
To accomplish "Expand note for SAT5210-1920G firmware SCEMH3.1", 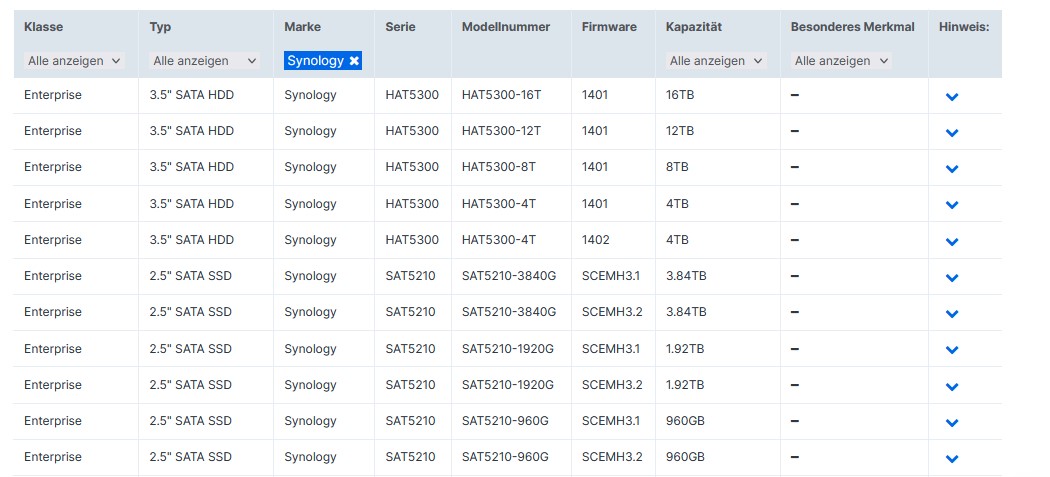I will (952, 350).
